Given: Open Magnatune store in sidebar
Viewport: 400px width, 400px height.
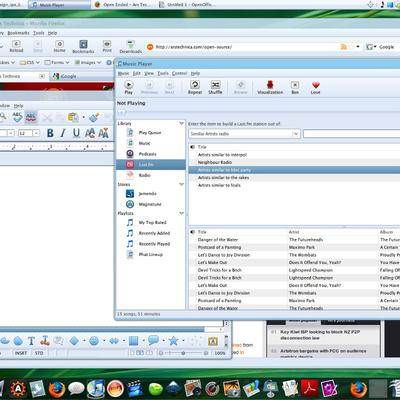Looking at the screenshot, I should coord(151,204).
